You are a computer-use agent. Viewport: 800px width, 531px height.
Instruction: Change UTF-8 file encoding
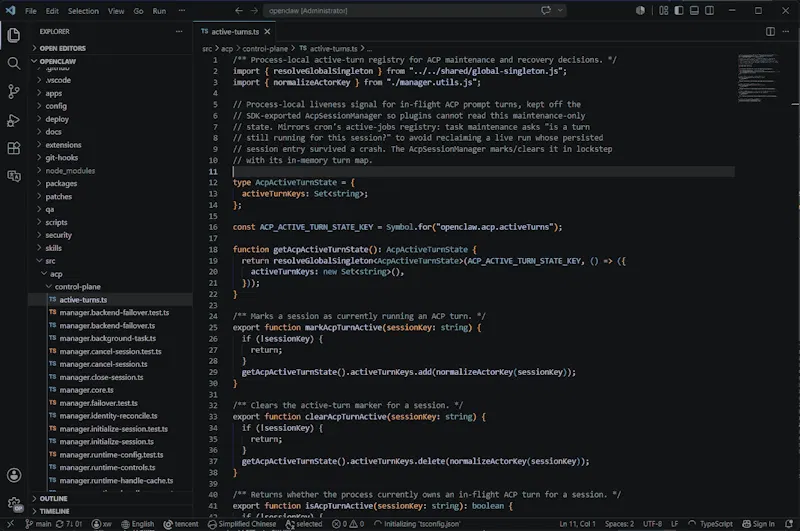[653, 524]
